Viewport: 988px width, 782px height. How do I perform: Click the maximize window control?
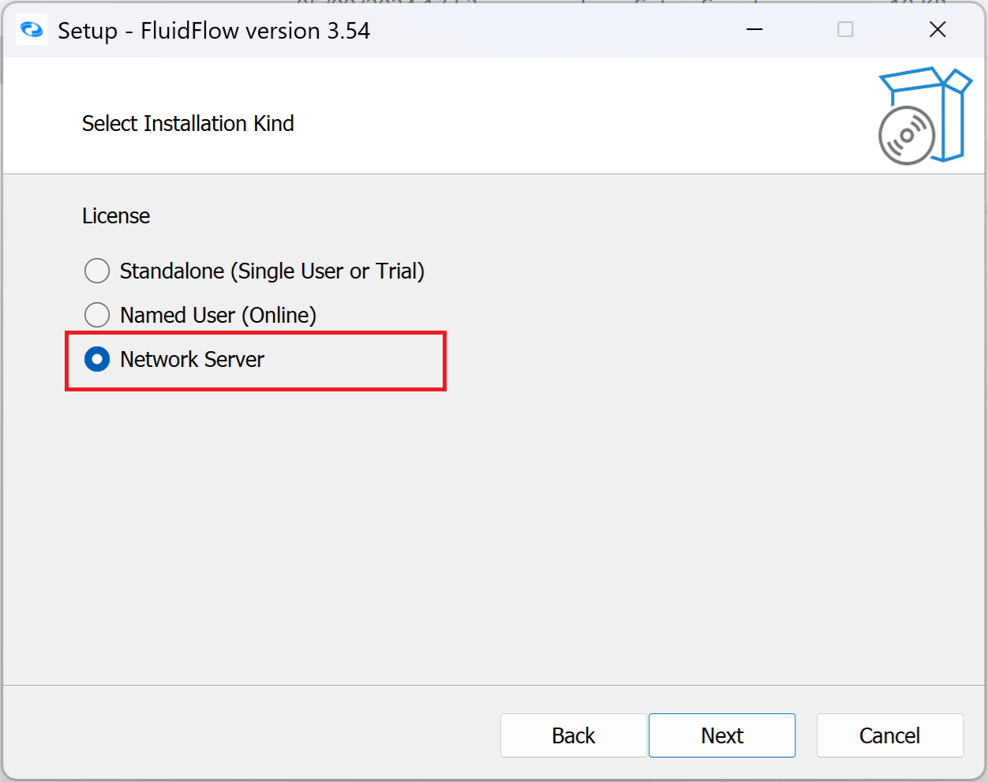[x=845, y=29]
